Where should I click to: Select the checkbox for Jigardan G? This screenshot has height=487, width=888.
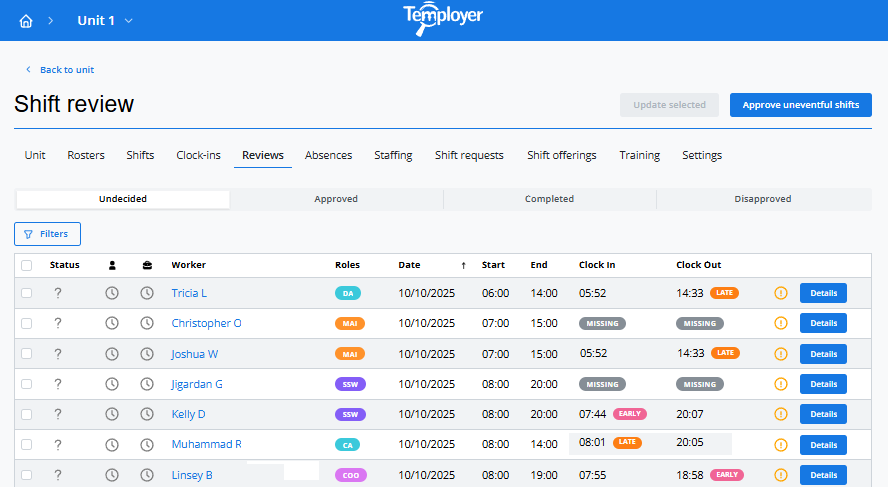coord(27,384)
